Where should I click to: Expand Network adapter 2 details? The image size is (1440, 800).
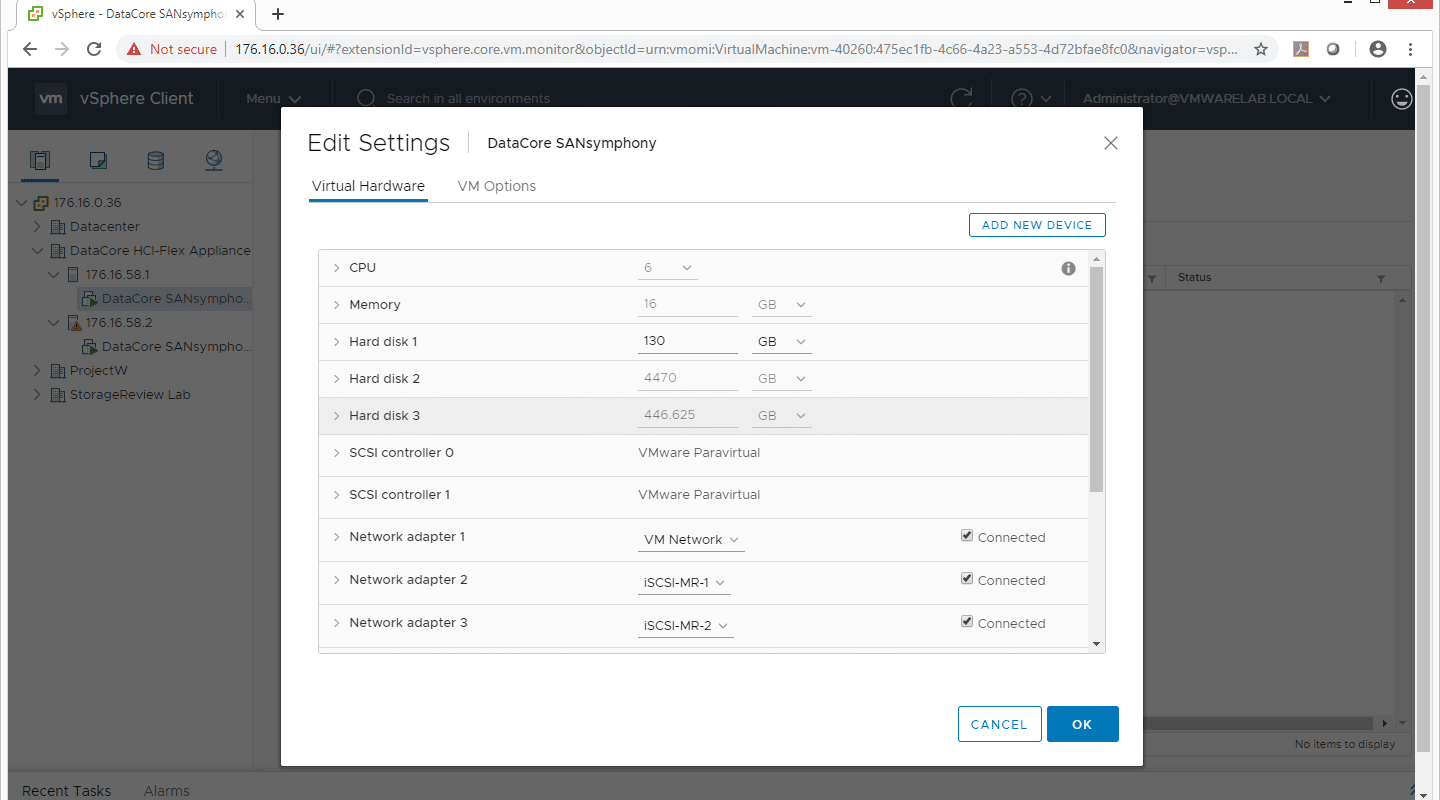coord(337,580)
